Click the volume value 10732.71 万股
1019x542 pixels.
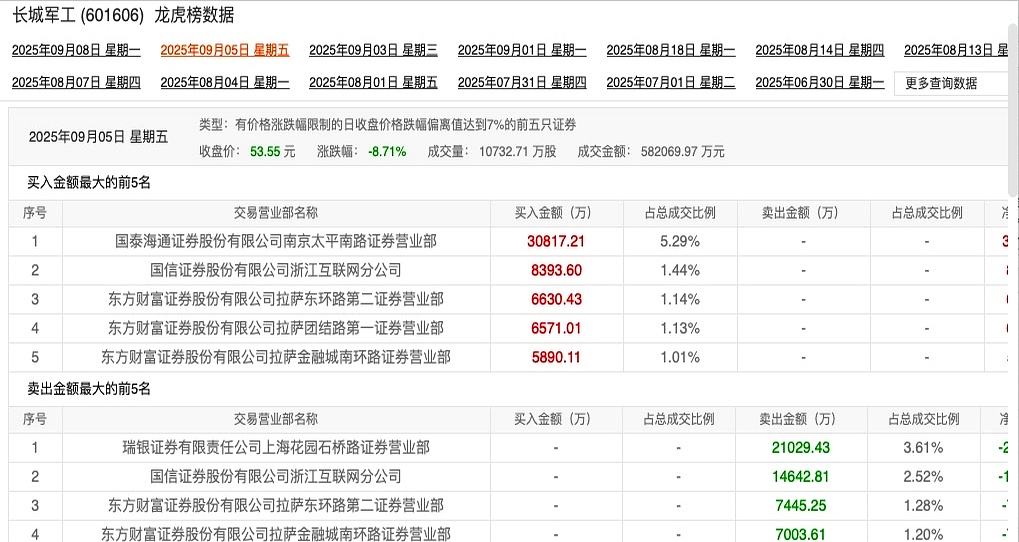(x=517, y=152)
